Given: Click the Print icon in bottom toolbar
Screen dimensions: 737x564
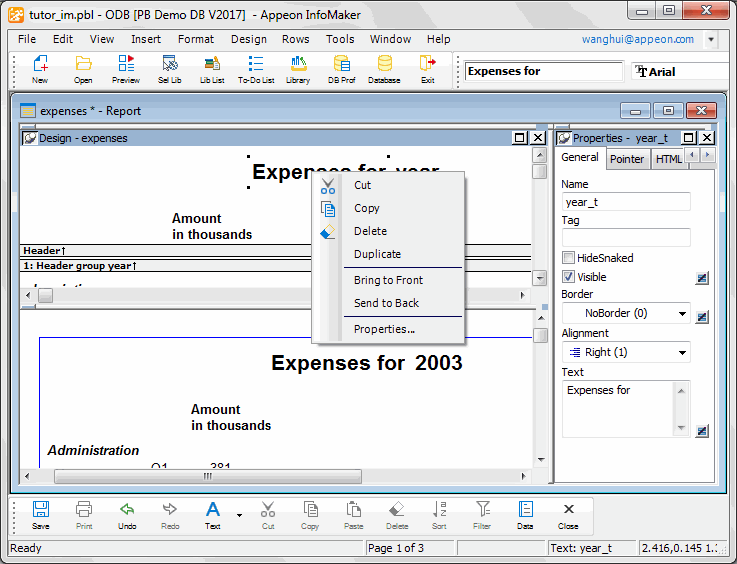Looking at the screenshot, I should point(84,516).
